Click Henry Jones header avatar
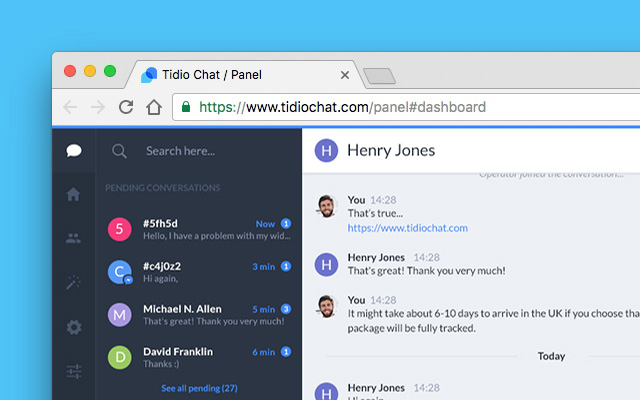The height and width of the screenshot is (400, 640). pos(326,151)
